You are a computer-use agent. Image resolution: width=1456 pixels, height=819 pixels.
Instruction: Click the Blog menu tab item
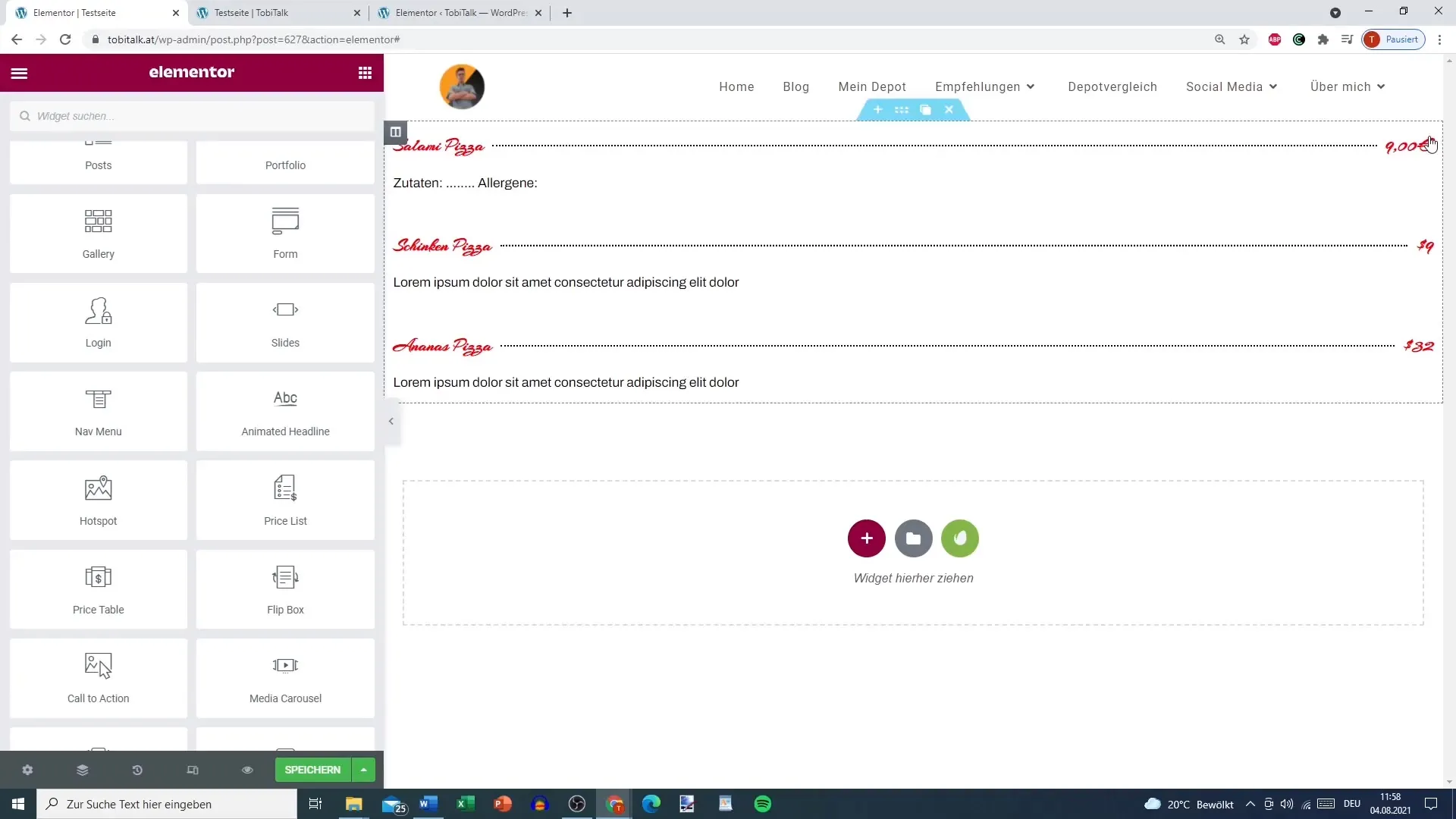(796, 86)
